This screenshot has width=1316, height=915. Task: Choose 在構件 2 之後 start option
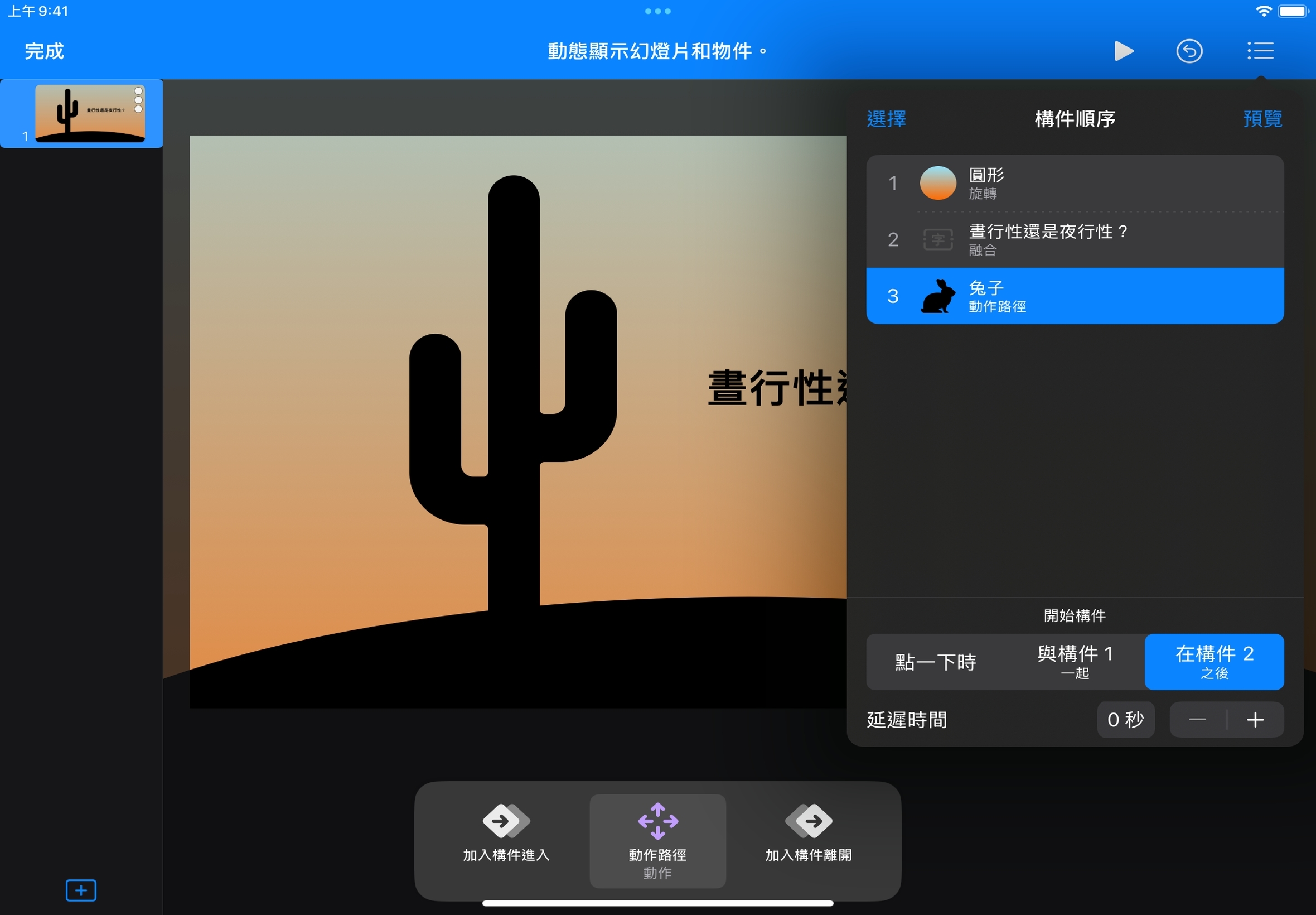(1214, 662)
